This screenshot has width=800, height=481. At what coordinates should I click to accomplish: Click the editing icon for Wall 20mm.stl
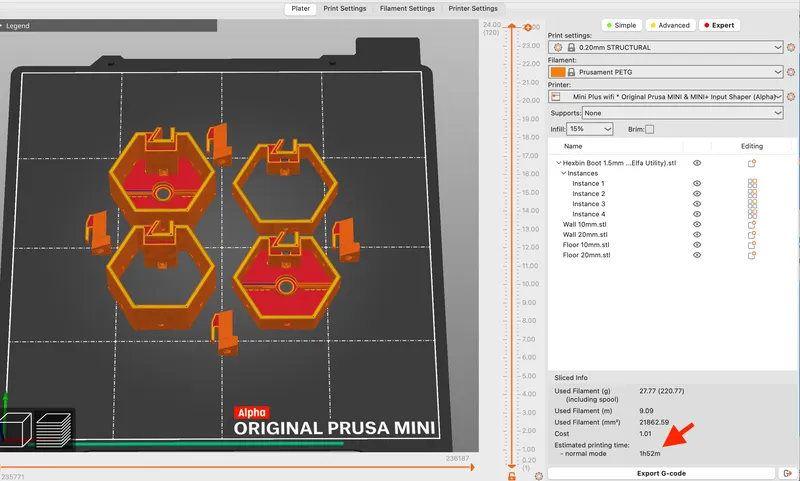(x=752, y=235)
